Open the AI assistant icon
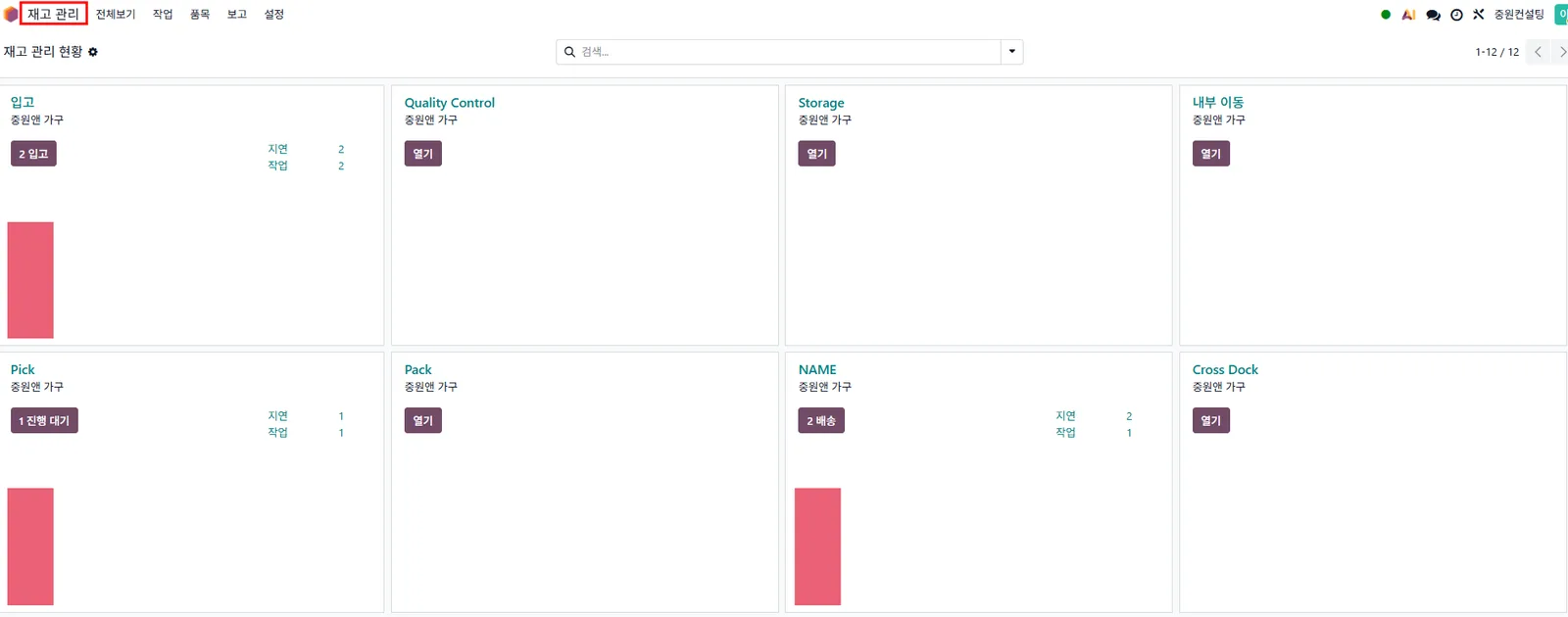Image resolution: width=1568 pixels, height=617 pixels. point(1408,15)
